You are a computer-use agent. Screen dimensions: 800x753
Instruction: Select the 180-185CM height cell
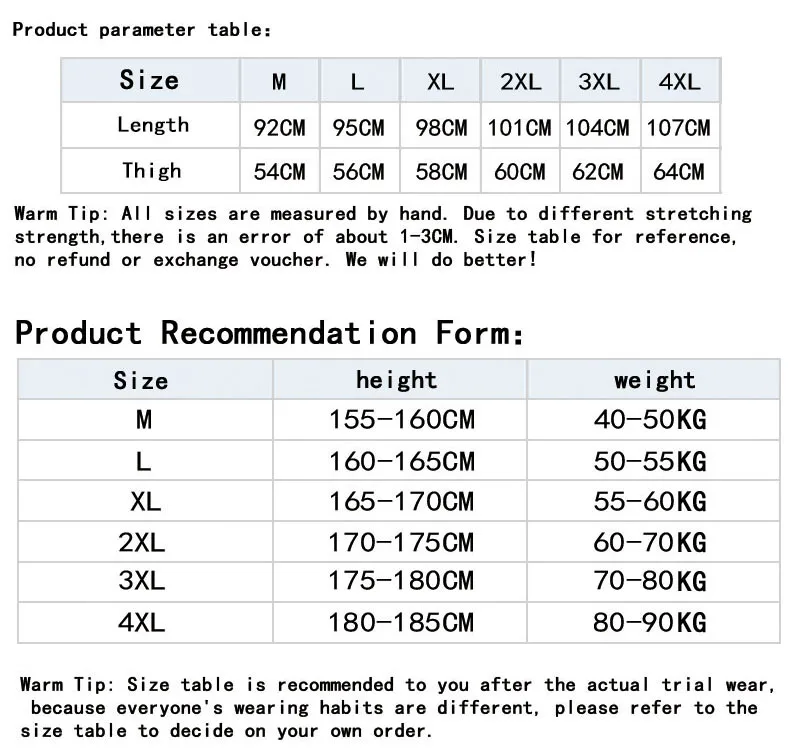(401, 622)
